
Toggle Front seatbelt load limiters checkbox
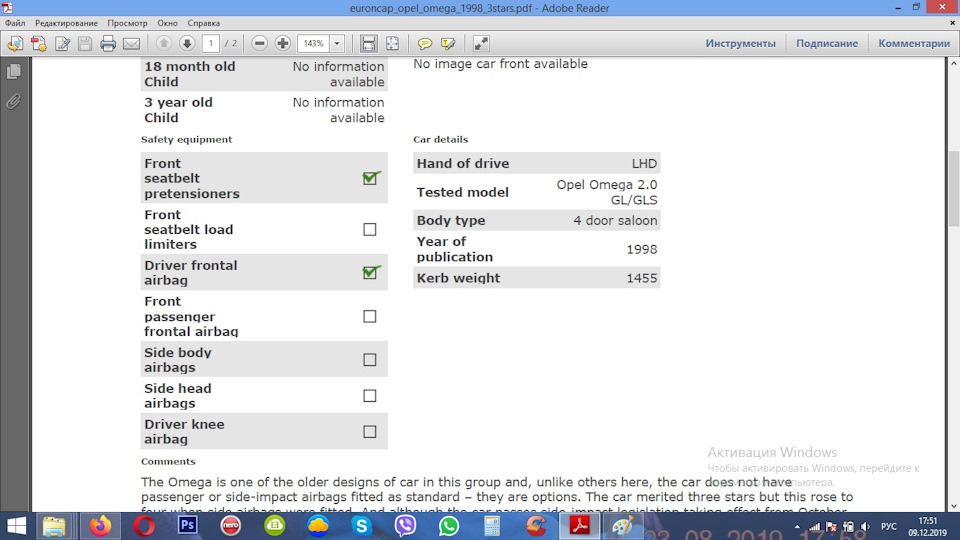[x=370, y=229]
